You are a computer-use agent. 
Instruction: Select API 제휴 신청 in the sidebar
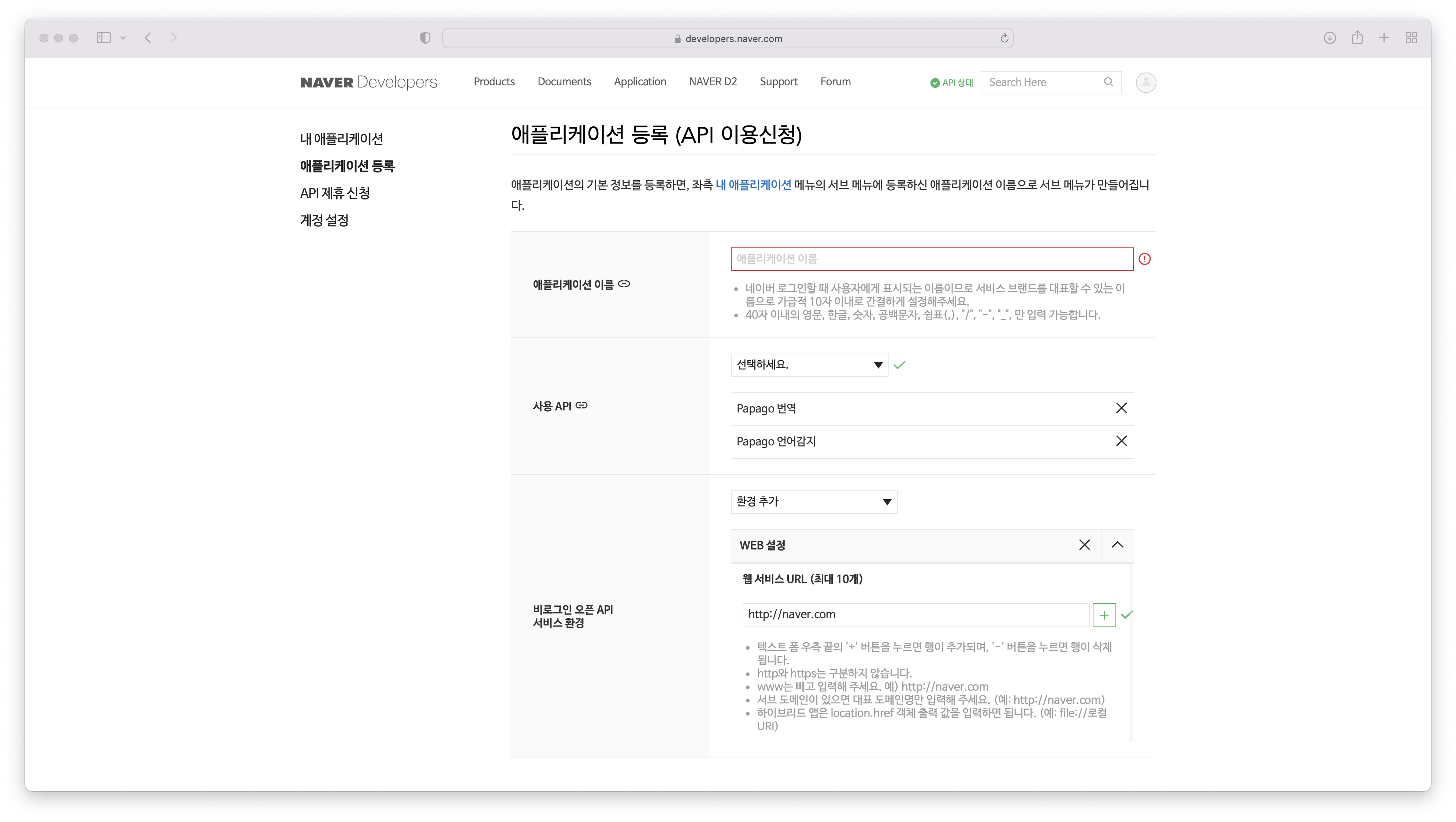(x=335, y=193)
